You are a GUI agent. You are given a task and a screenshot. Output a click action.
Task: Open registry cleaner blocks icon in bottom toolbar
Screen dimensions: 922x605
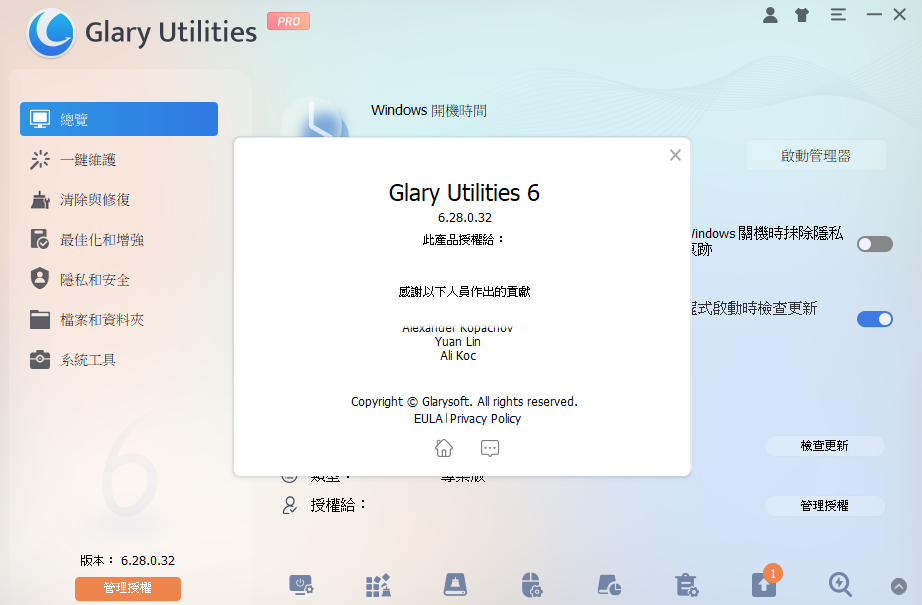[378, 585]
